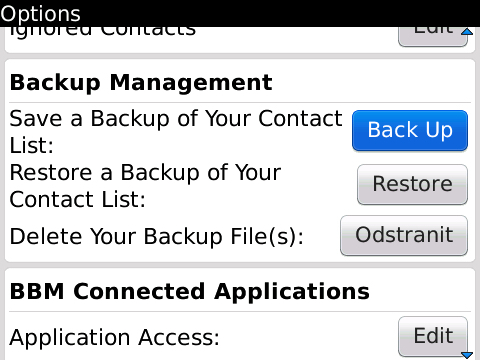Click the Restore button

click(412, 184)
